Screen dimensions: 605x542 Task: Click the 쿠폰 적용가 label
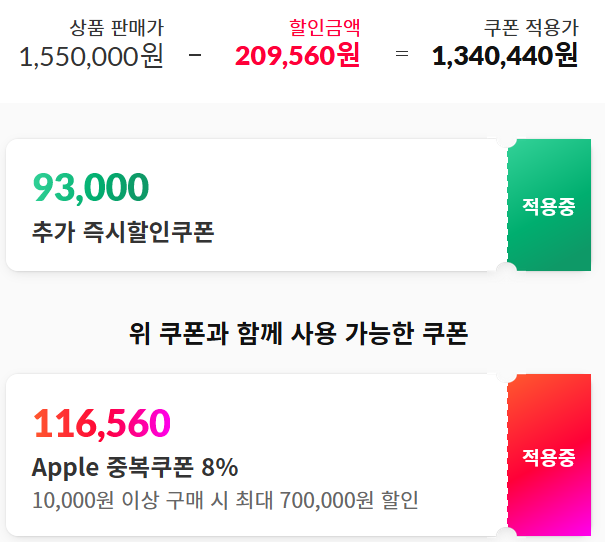(x=531, y=28)
